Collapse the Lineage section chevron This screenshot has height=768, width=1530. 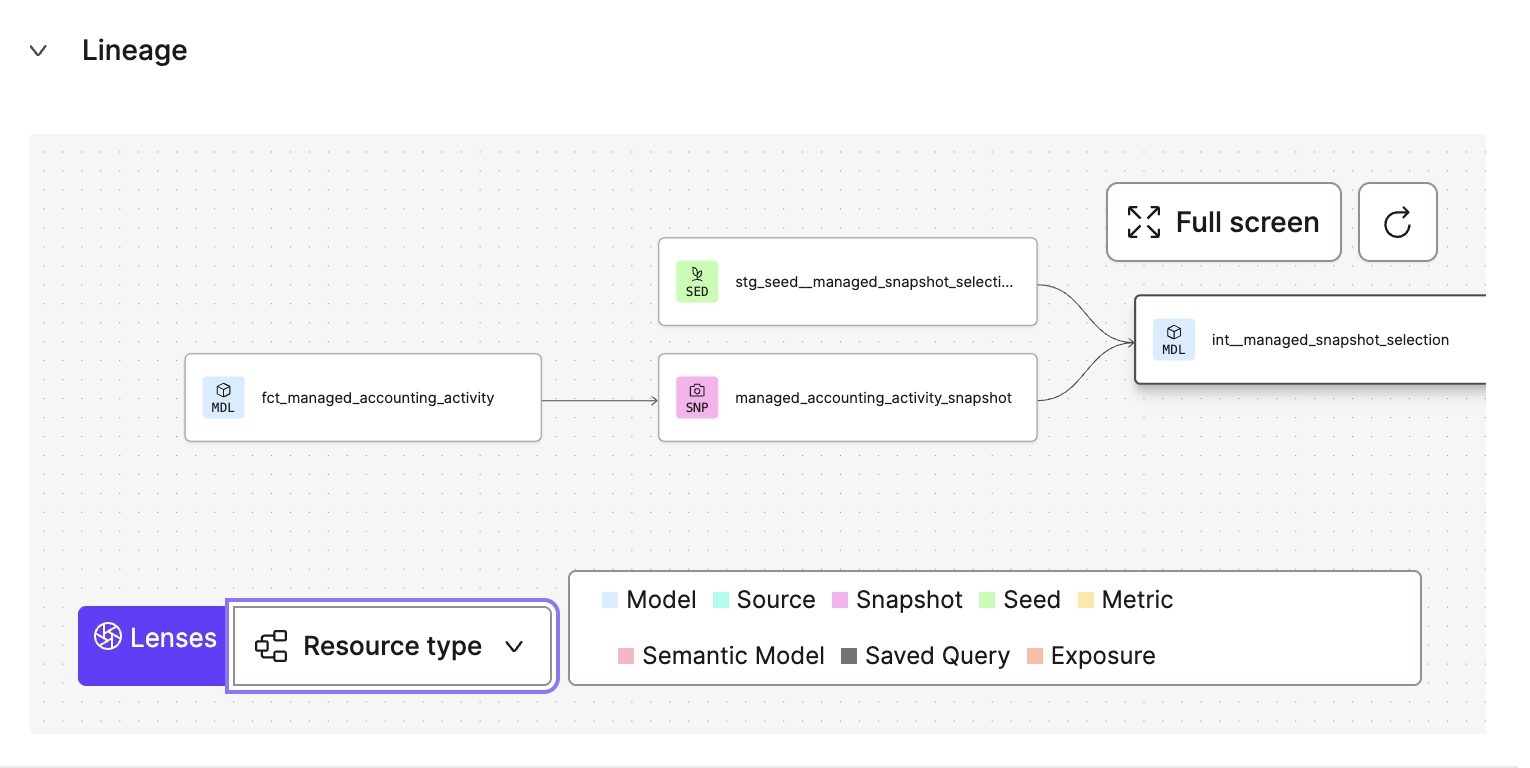tap(38, 51)
